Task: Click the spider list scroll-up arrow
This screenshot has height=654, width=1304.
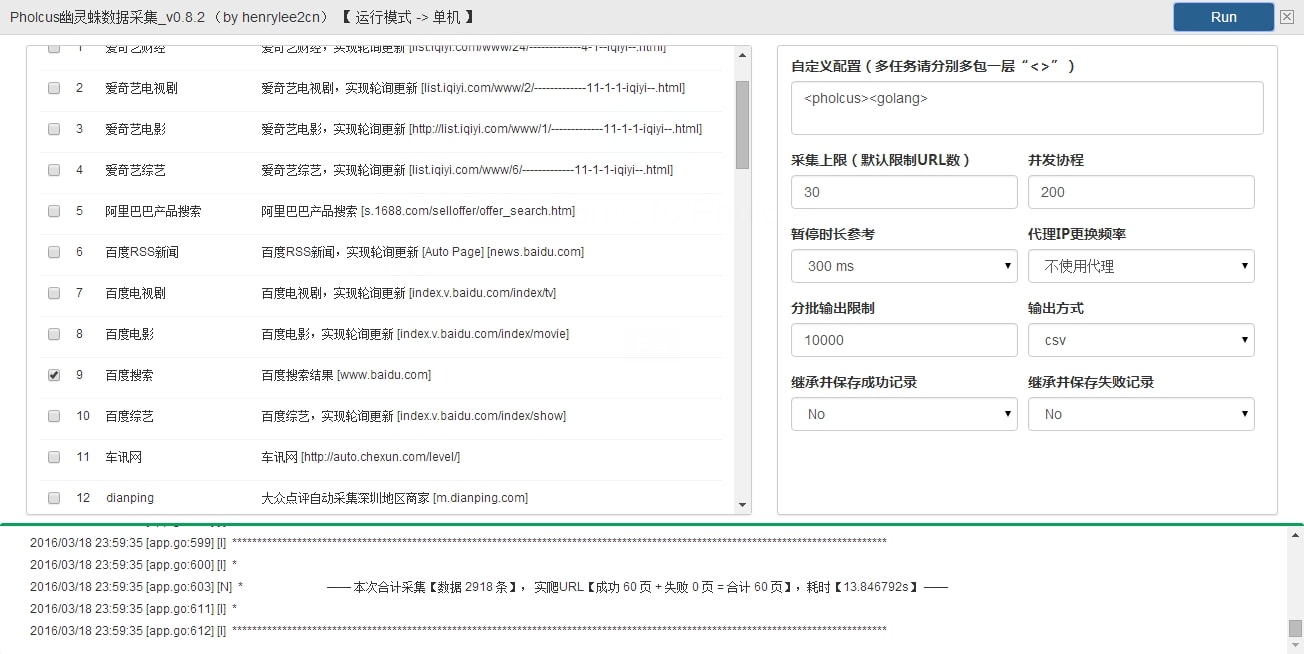Action: (742, 55)
